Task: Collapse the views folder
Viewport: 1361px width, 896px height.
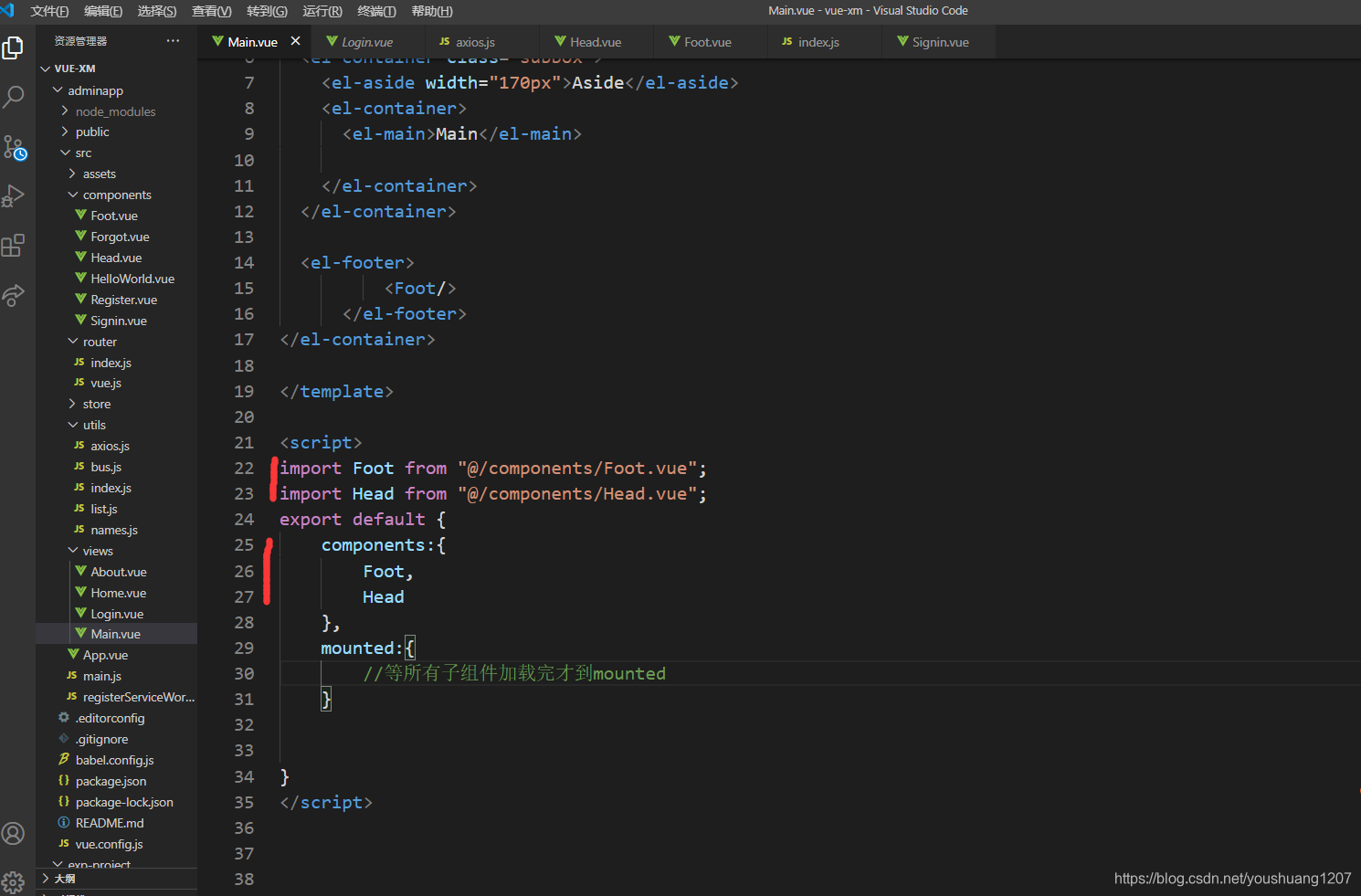Action: tap(116, 551)
